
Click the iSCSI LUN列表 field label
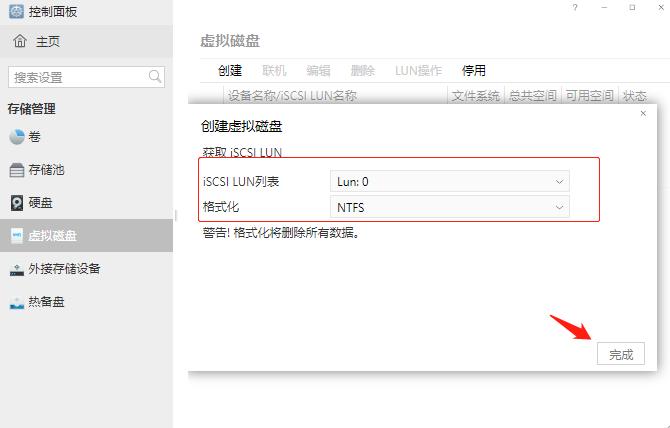[x=241, y=182]
